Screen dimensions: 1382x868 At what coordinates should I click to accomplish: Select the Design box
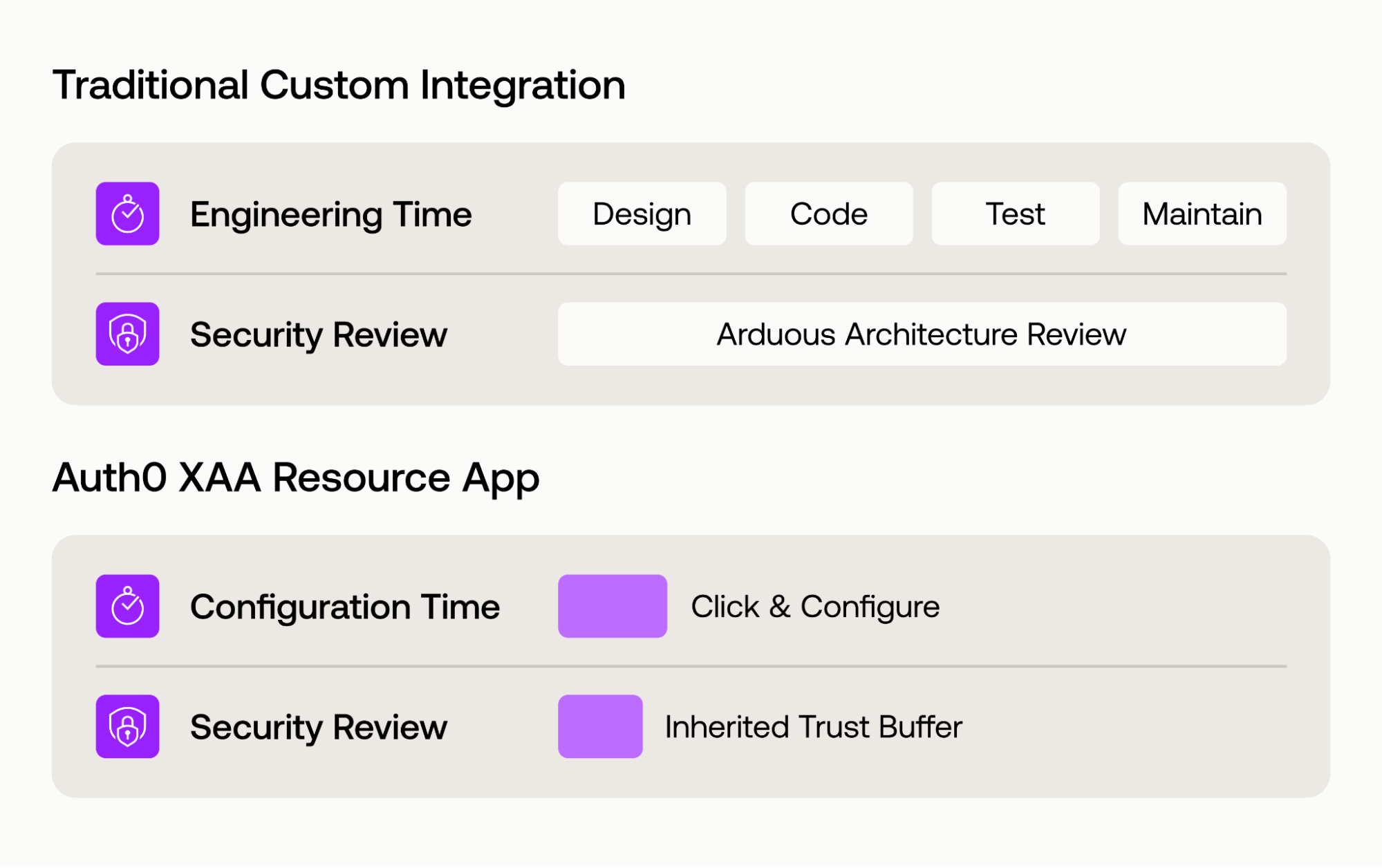click(x=642, y=214)
